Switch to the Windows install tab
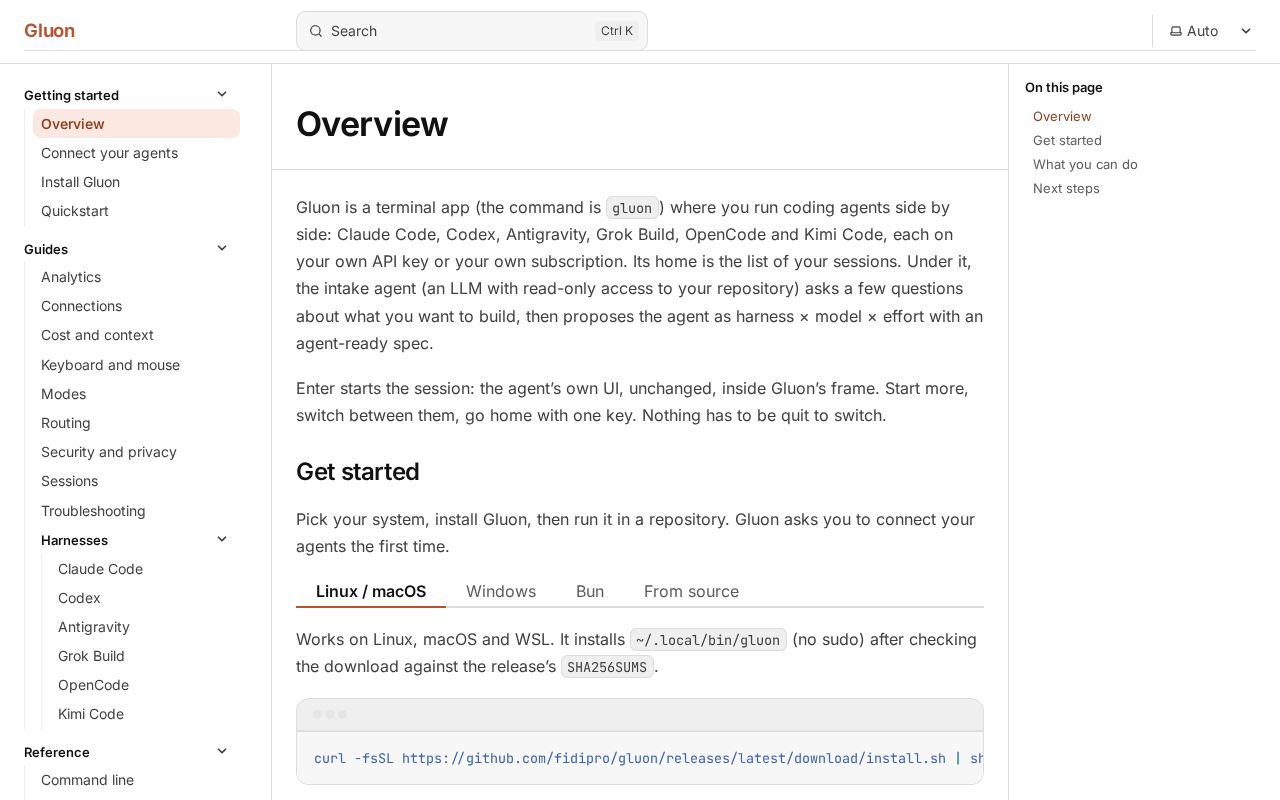The image size is (1280, 800). pyautogui.click(x=501, y=591)
